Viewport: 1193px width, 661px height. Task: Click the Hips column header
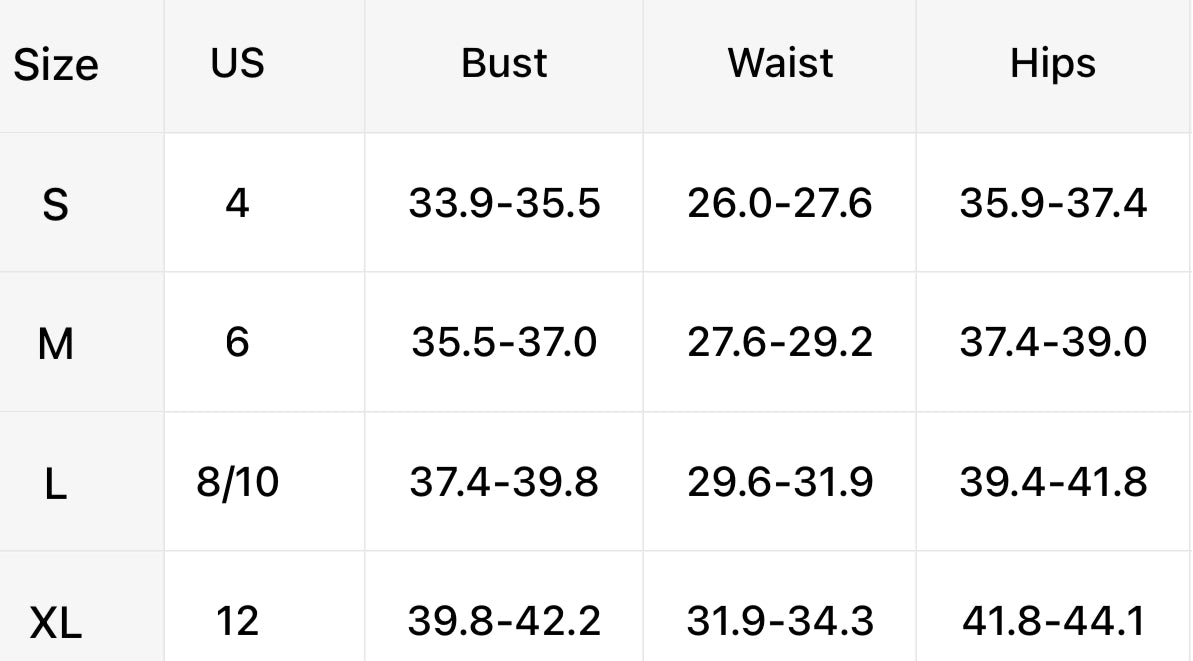pyautogui.click(x=1053, y=63)
